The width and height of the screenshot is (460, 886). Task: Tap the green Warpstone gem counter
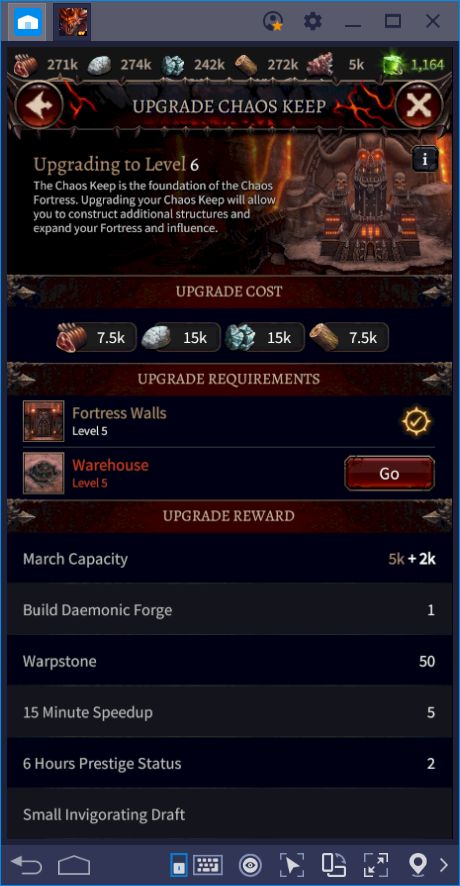pyautogui.click(x=414, y=64)
